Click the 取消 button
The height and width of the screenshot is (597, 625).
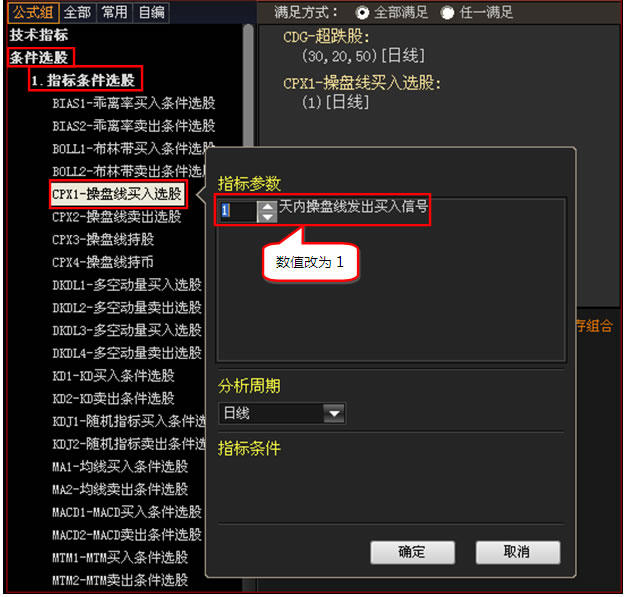pyautogui.click(x=517, y=552)
